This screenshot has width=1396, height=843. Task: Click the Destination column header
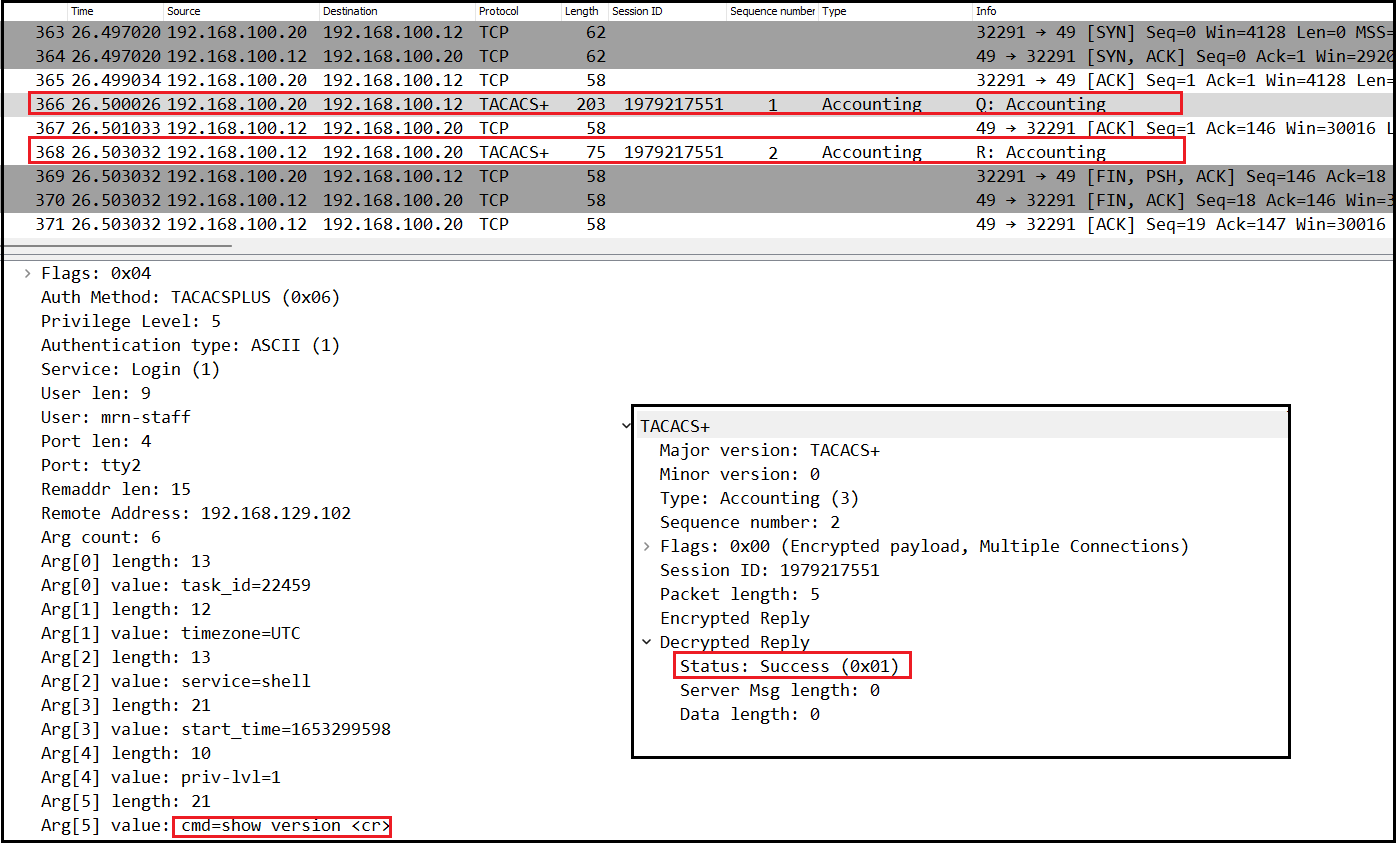coord(350,11)
